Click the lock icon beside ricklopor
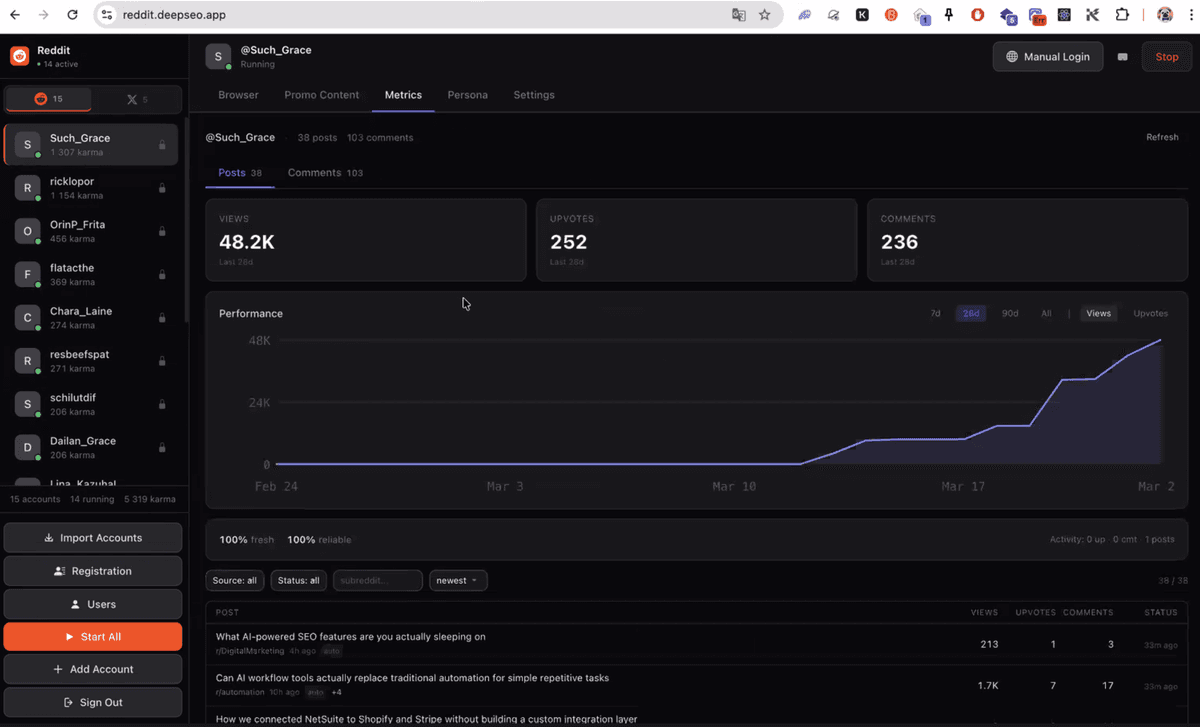 162,188
